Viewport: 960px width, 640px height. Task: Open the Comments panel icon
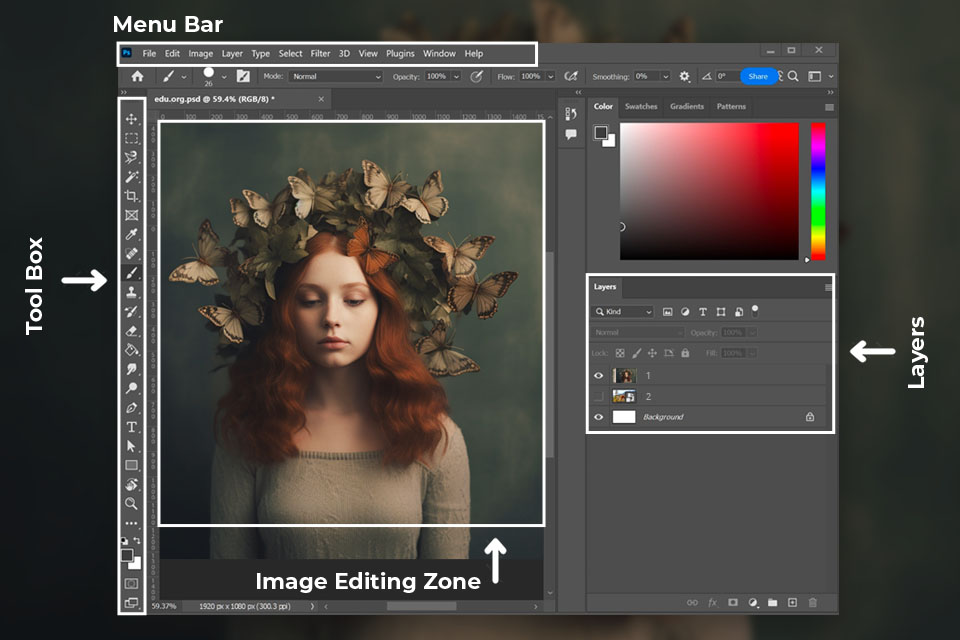pyautogui.click(x=571, y=134)
